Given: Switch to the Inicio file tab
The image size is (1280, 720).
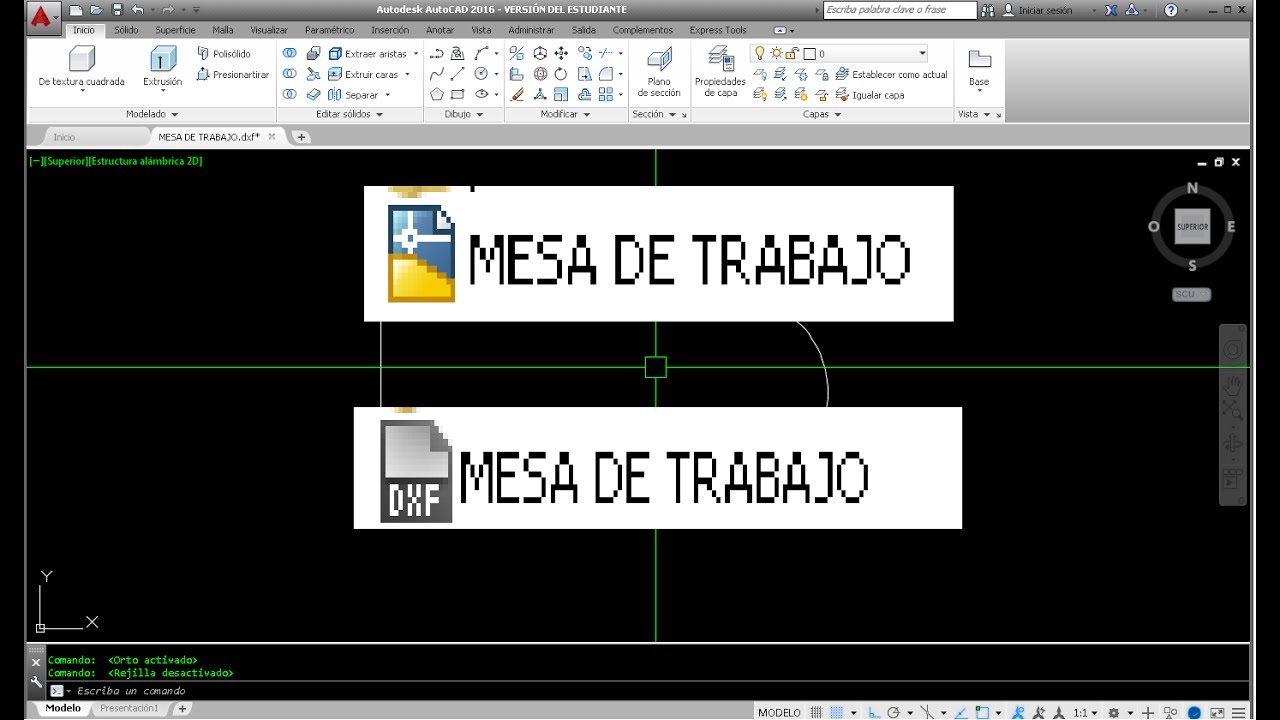Looking at the screenshot, I should pos(64,136).
